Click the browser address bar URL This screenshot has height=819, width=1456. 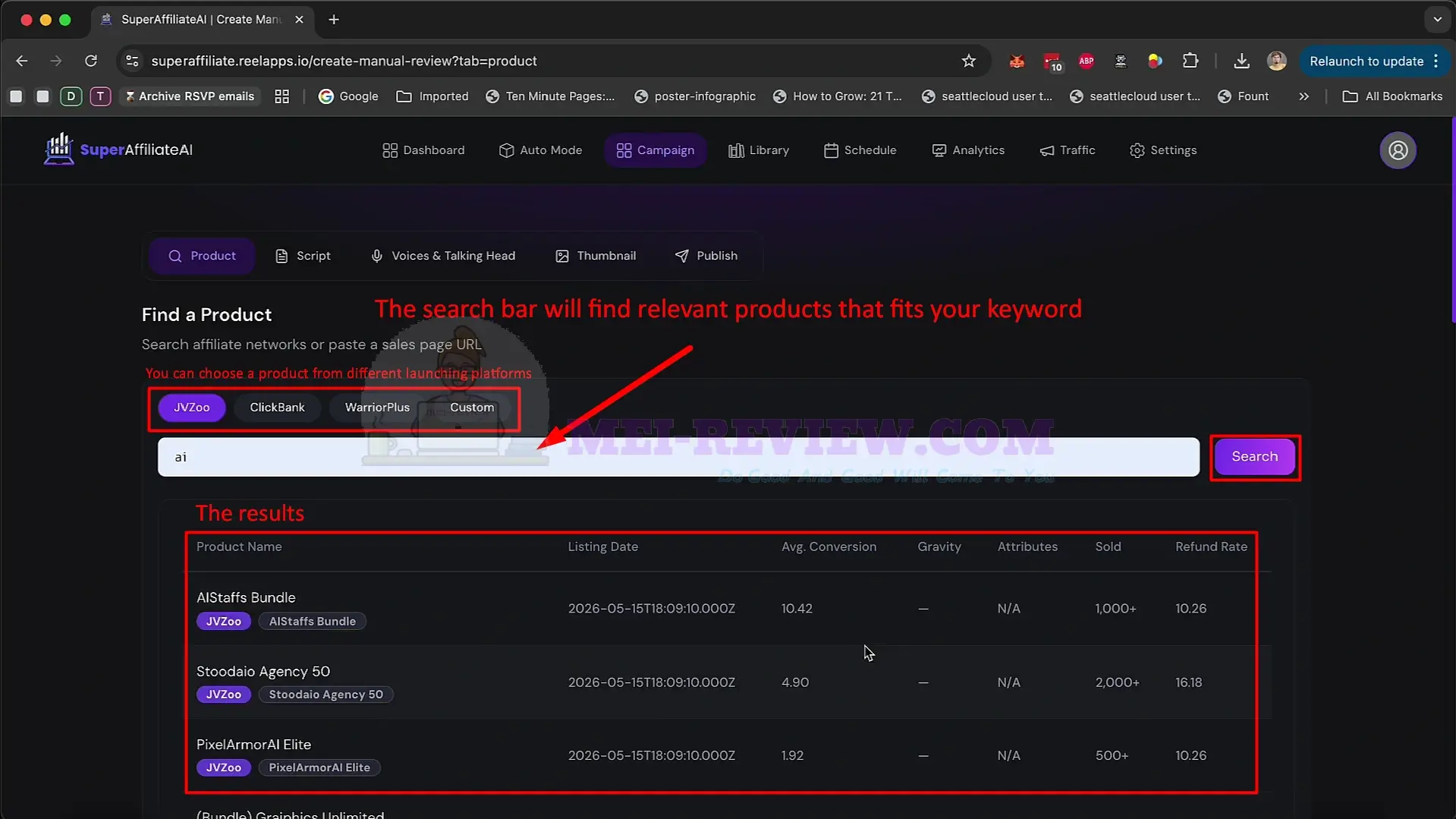344,61
